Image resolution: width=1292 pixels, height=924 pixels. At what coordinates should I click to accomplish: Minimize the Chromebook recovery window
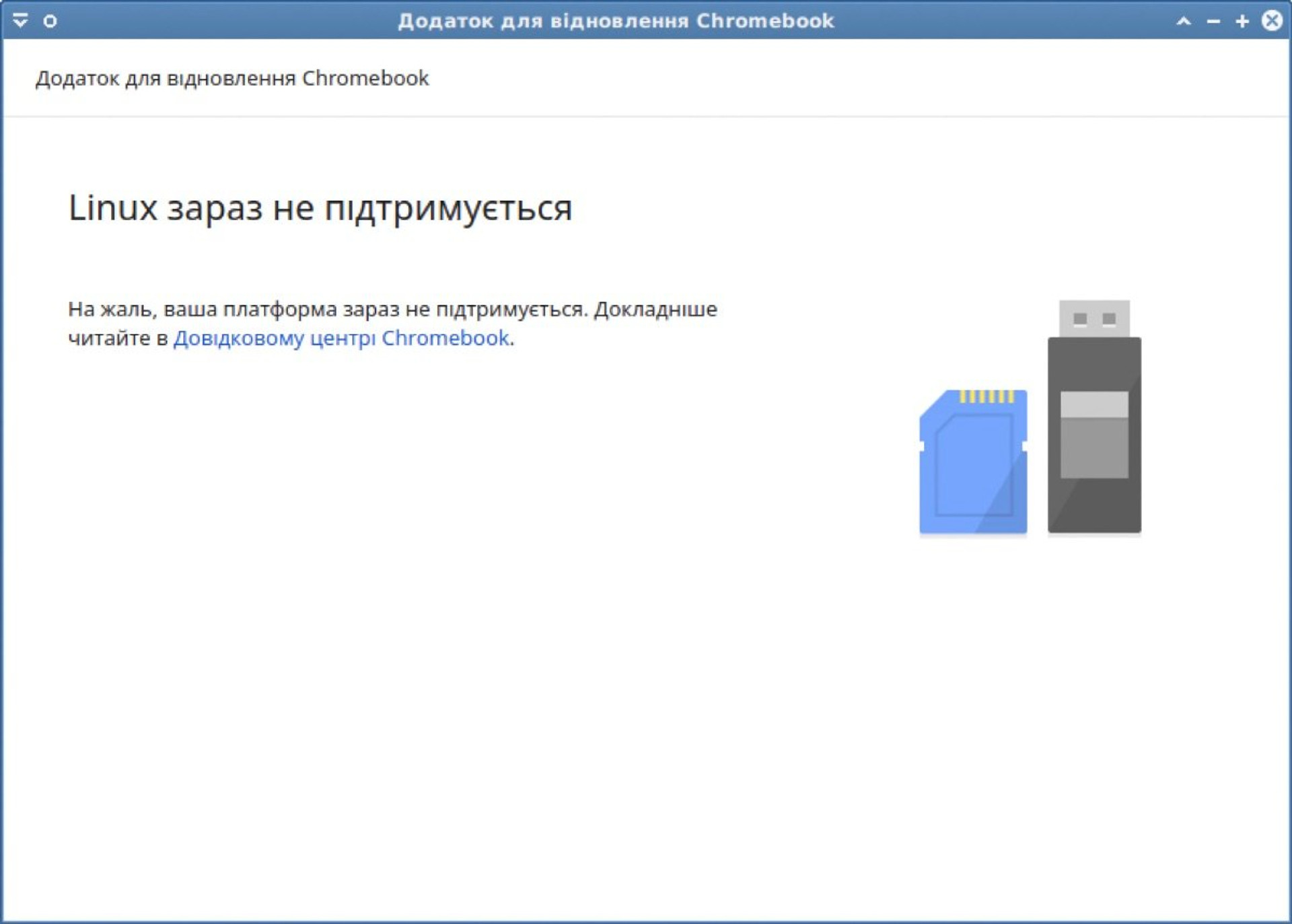(1213, 22)
